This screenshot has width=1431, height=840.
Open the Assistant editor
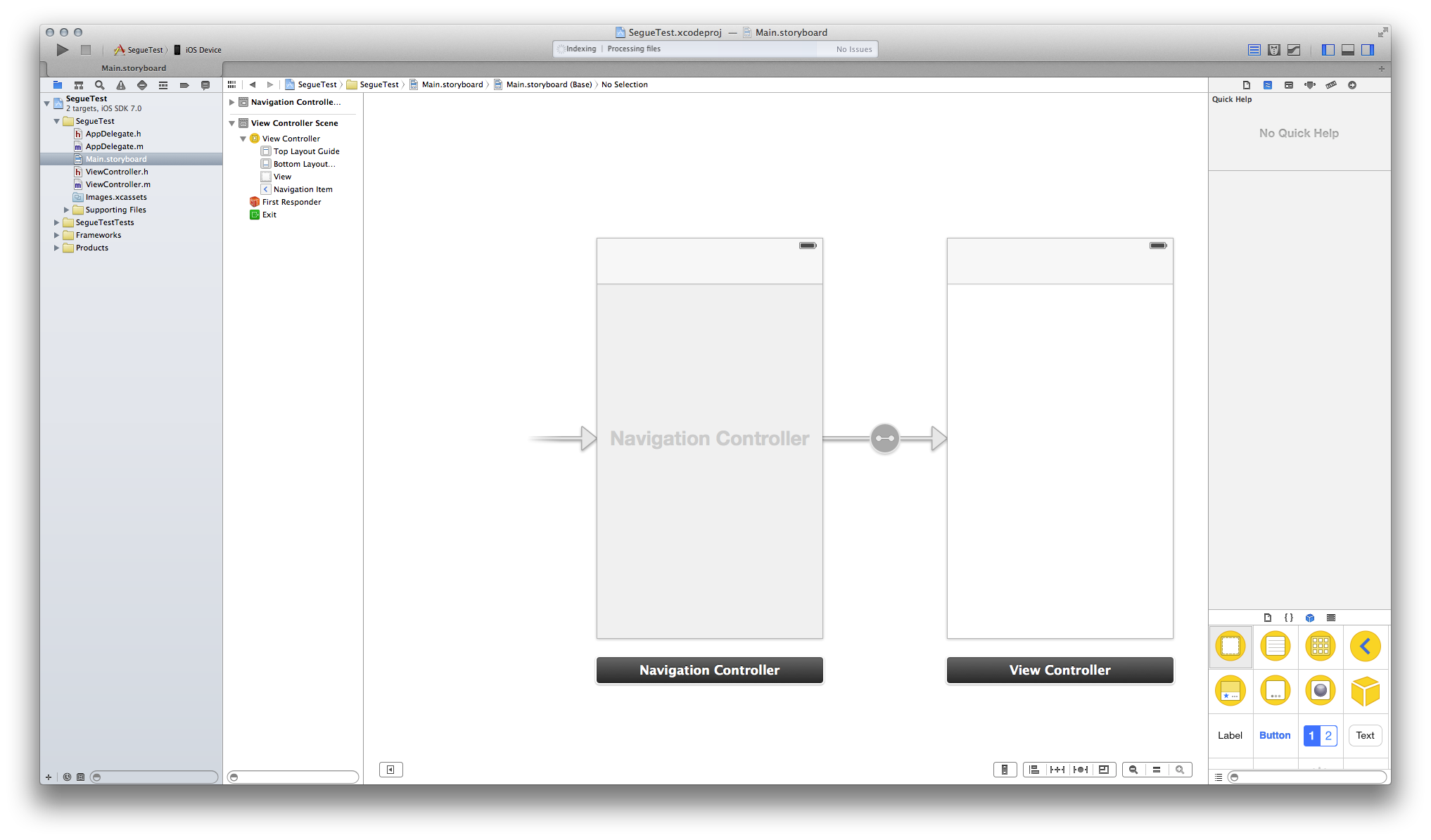[1273, 50]
